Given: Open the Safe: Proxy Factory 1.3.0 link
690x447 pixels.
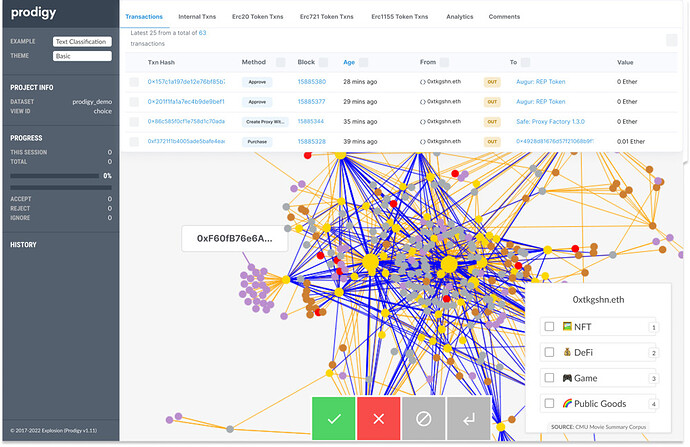Looking at the screenshot, I should [x=551, y=122].
